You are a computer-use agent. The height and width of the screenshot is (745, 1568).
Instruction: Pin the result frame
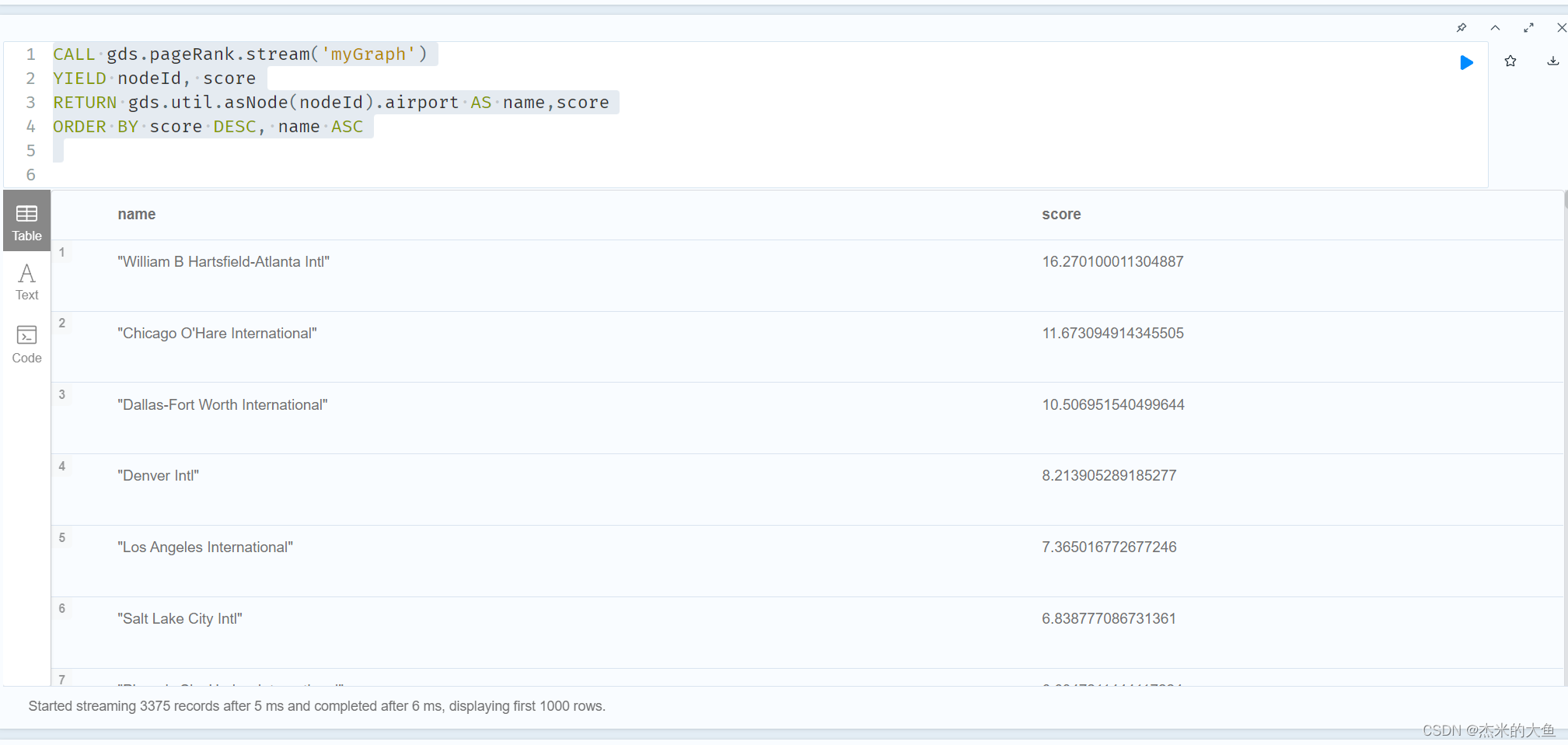tap(1461, 27)
